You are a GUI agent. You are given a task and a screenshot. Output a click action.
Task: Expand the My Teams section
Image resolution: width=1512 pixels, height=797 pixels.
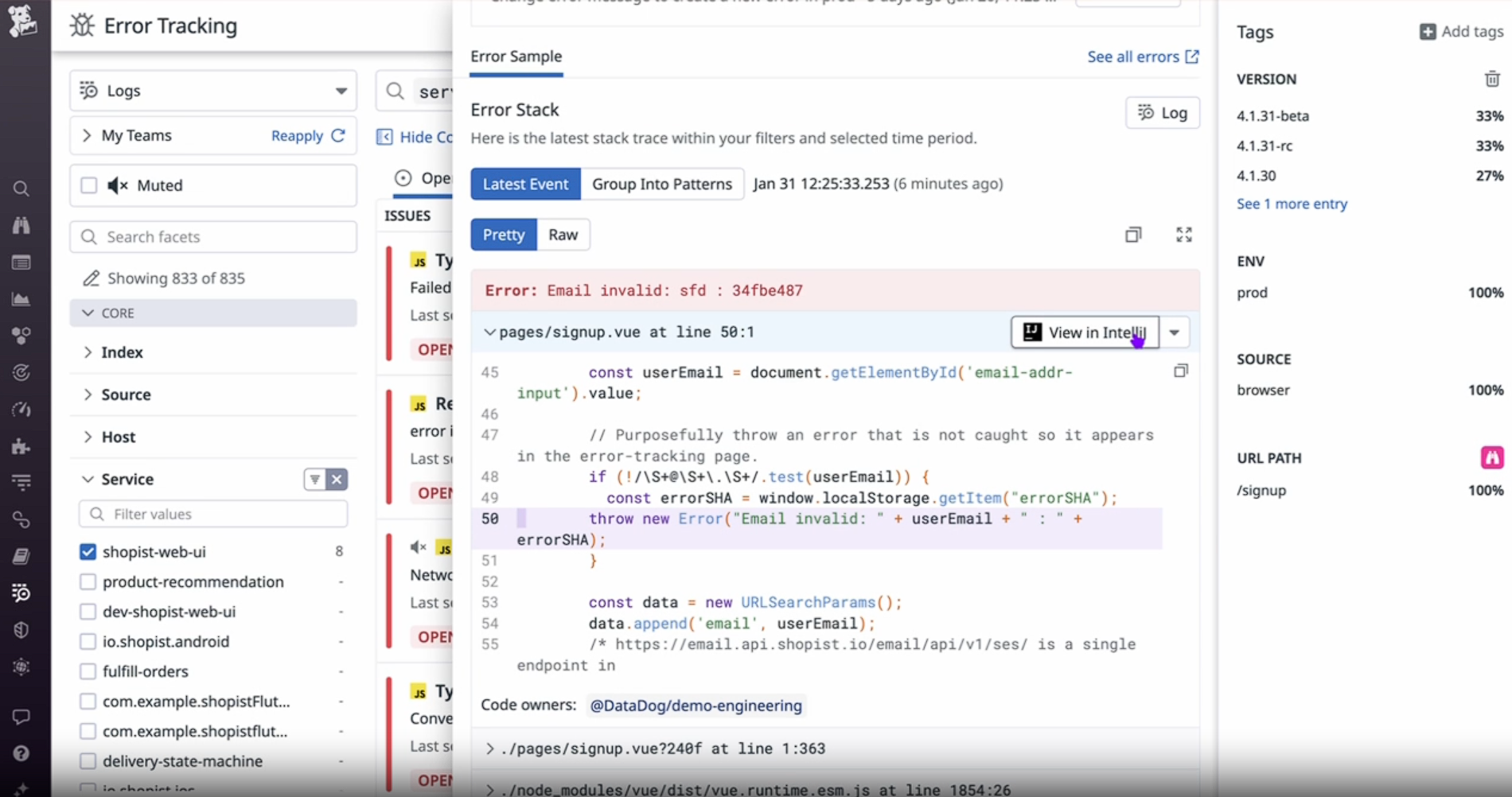(x=87, y=135)
